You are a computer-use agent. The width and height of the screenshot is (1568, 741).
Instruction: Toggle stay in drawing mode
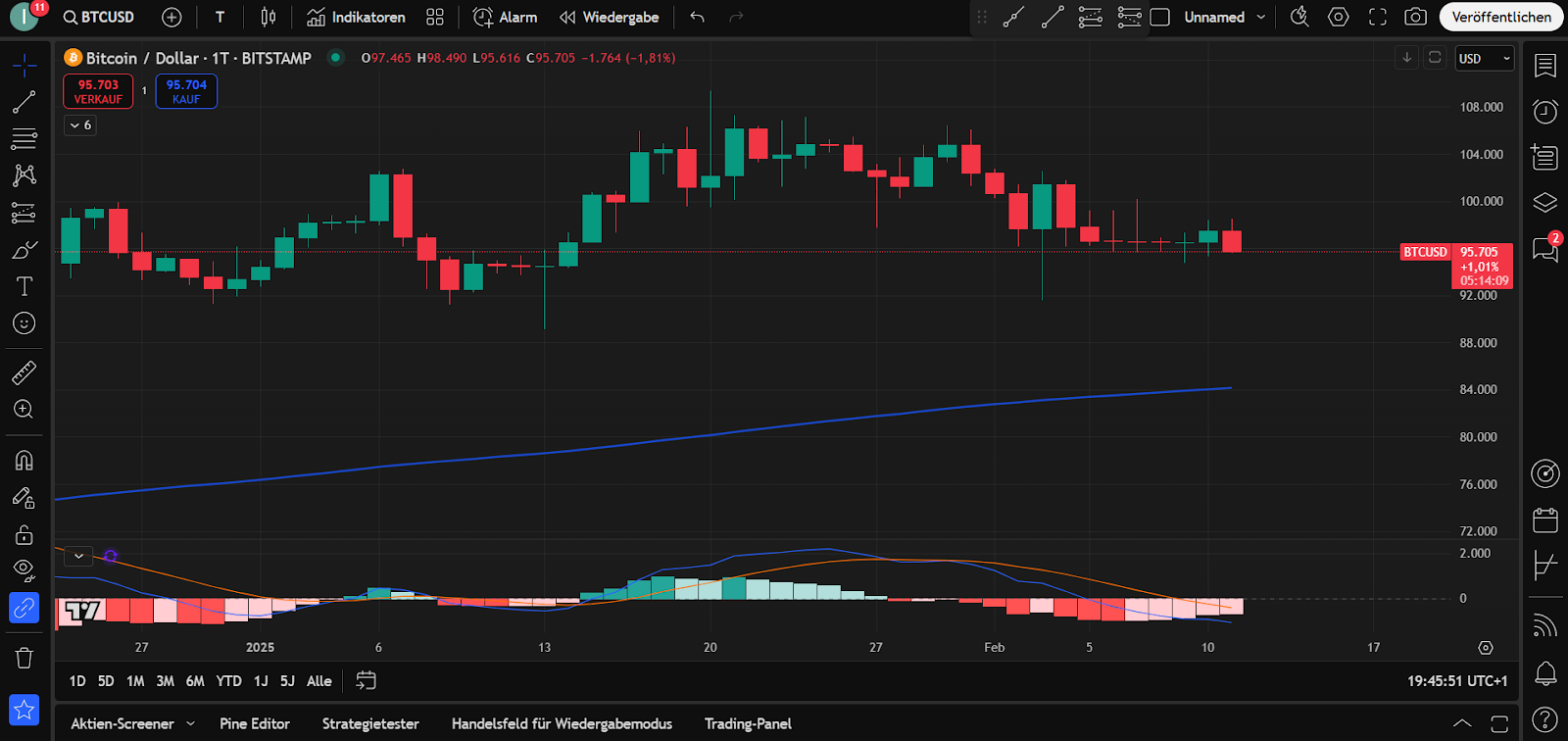[24, 498]
